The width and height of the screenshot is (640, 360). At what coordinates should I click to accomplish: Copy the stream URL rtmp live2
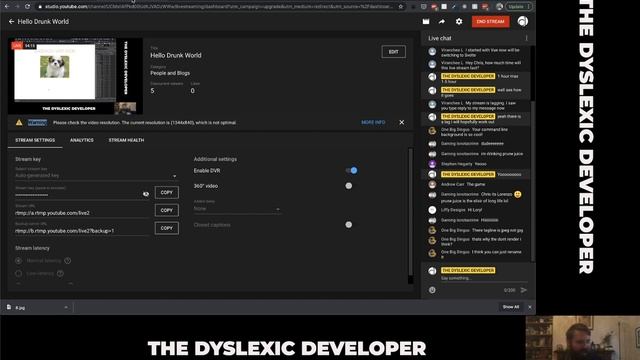pos(167,210)
